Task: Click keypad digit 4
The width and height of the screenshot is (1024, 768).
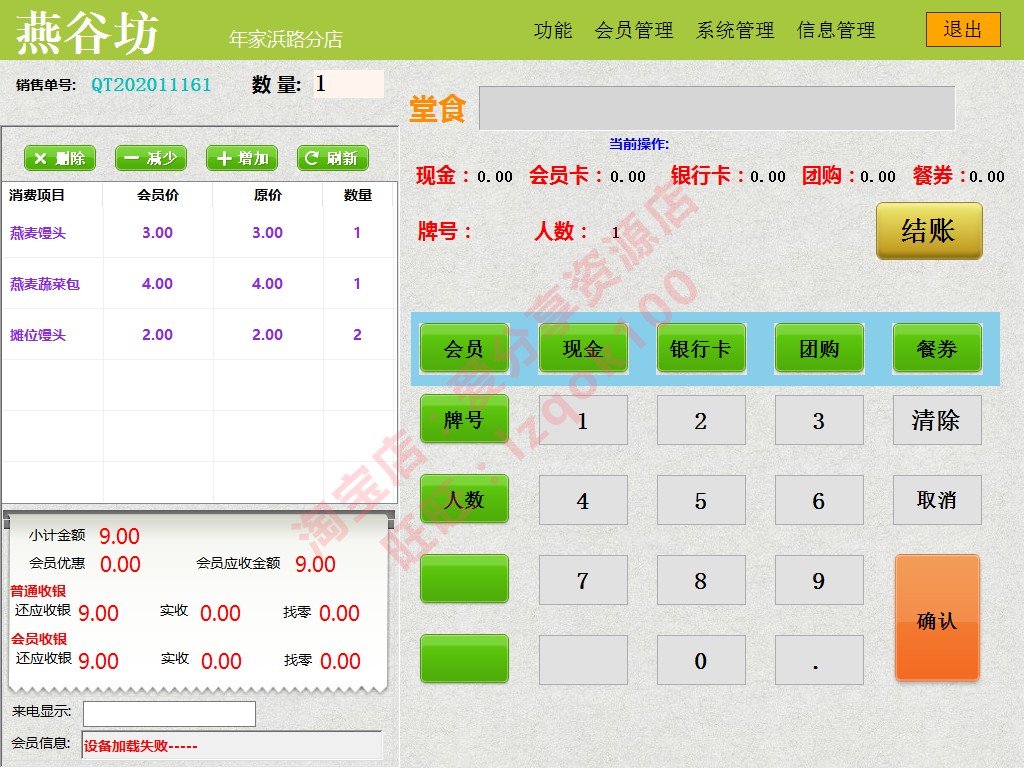Action: click(583, 500)
